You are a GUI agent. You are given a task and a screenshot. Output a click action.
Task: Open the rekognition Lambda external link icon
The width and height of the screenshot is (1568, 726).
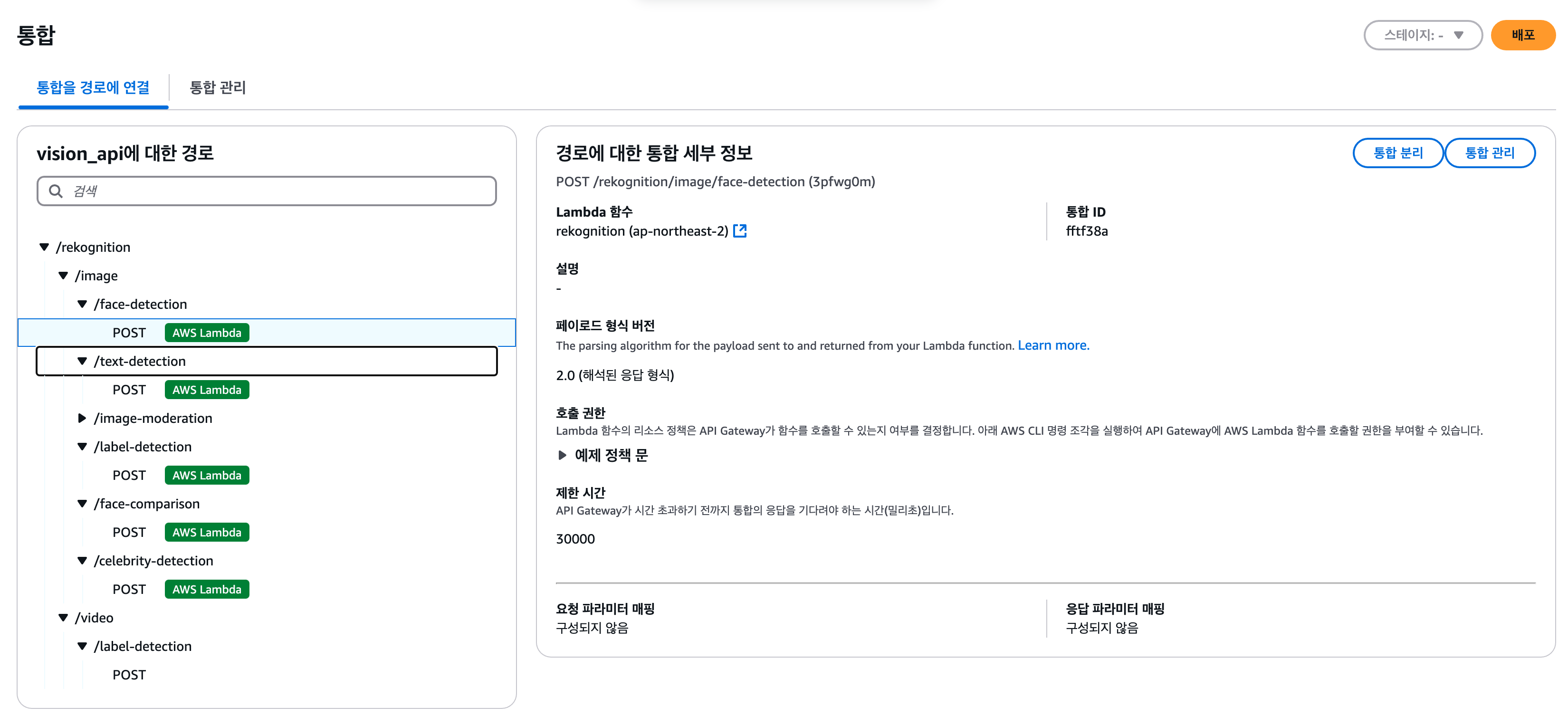(x=739, y=230)
